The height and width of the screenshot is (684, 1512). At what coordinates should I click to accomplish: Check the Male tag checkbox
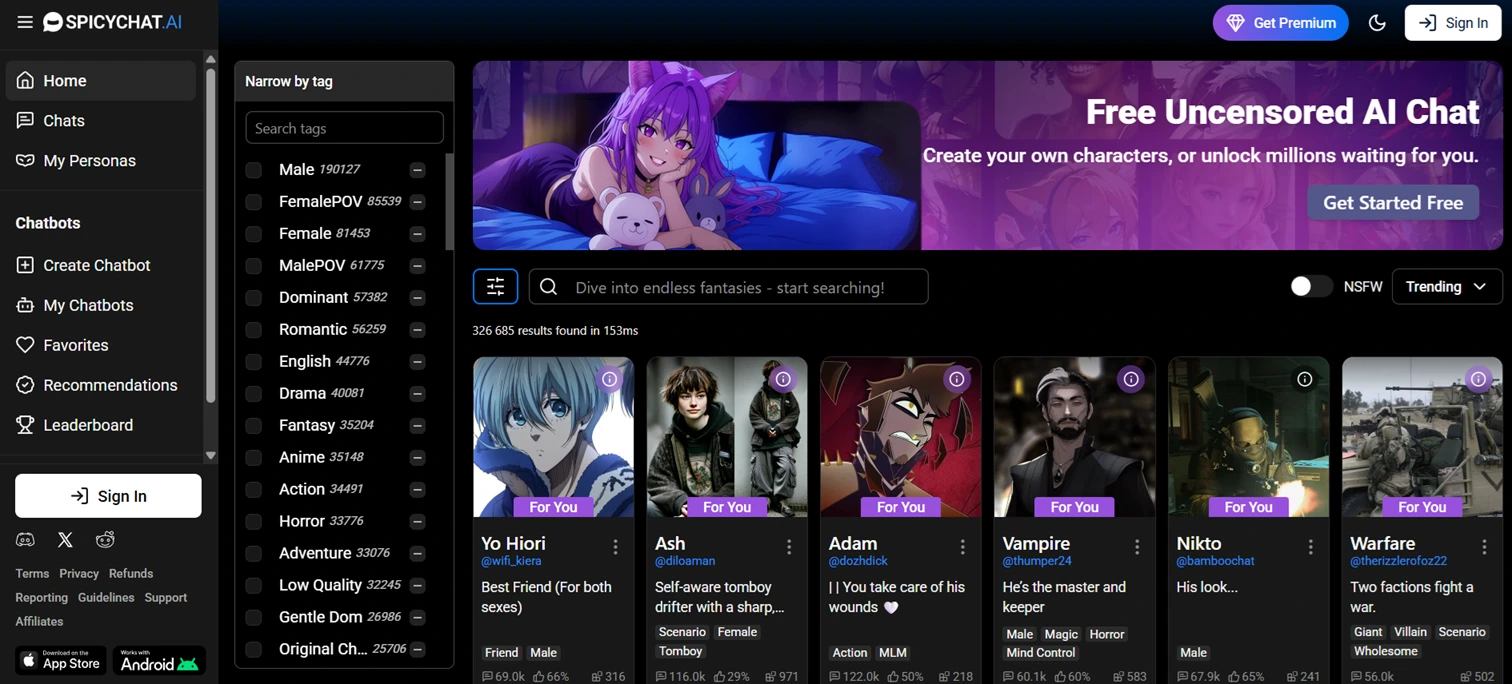click(253, 169)
